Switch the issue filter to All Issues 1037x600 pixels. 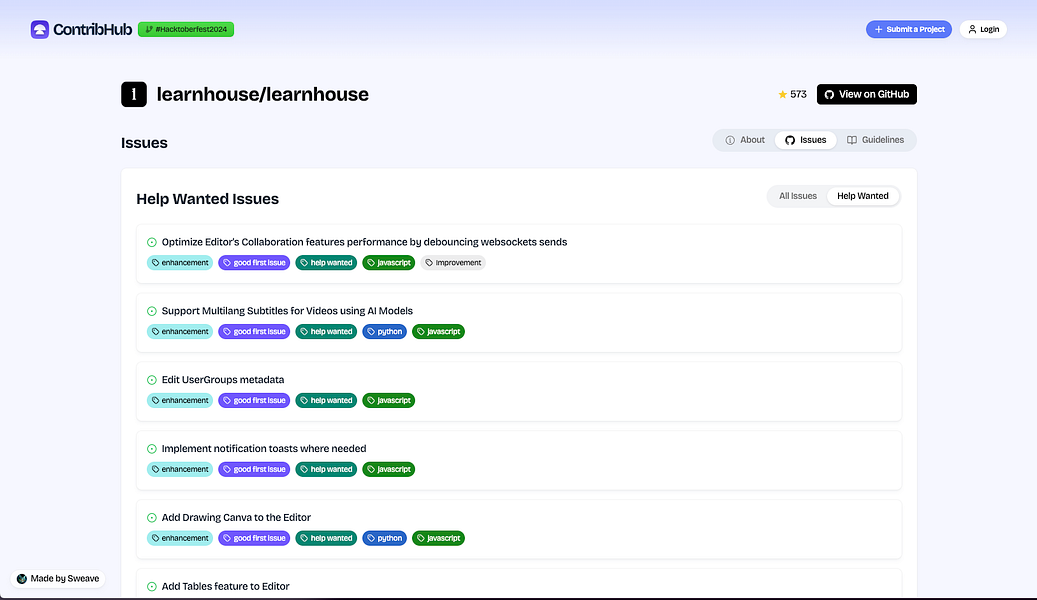coord(797,196)
